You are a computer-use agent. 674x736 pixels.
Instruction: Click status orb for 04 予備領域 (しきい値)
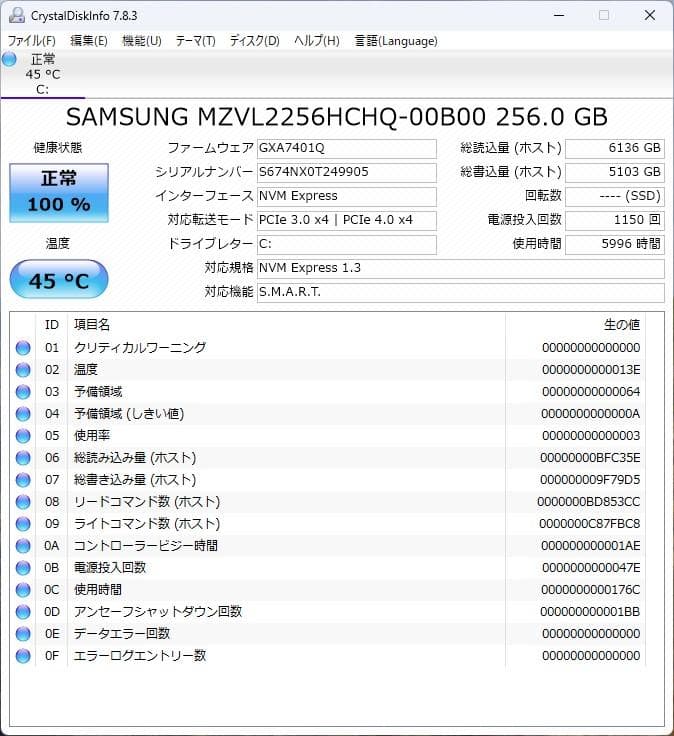pos(23,414)
